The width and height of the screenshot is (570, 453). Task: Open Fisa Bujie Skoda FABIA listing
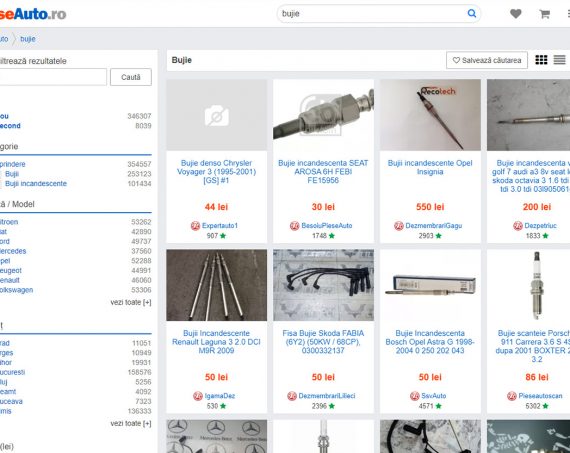click(x=323, y=342)
